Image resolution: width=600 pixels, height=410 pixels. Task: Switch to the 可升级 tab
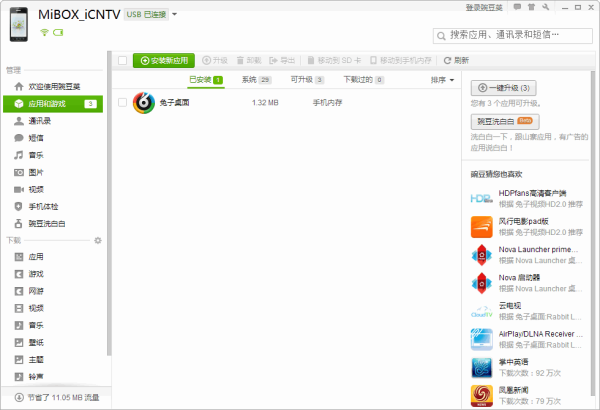[307, 80]
